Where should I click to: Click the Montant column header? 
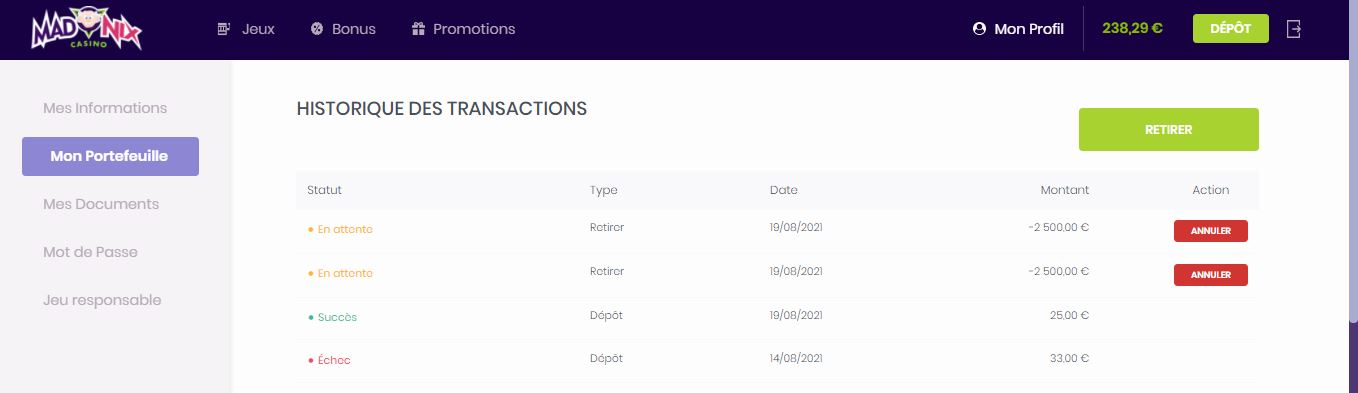1064,190
